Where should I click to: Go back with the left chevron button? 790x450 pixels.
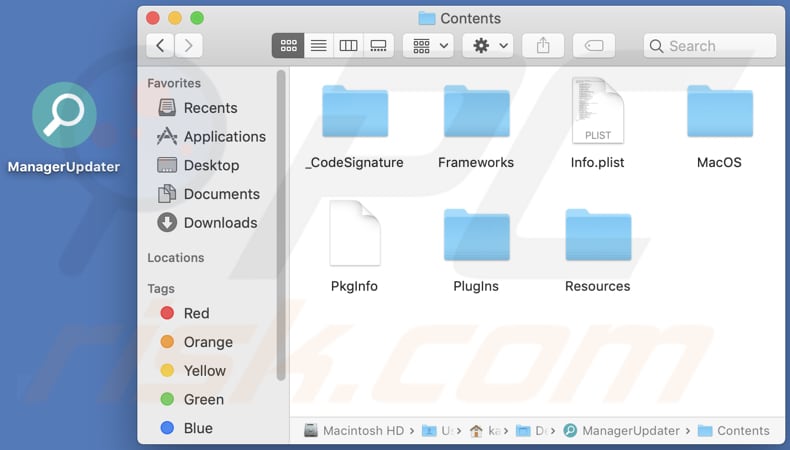pyautogui.click(x=160, y=46)
